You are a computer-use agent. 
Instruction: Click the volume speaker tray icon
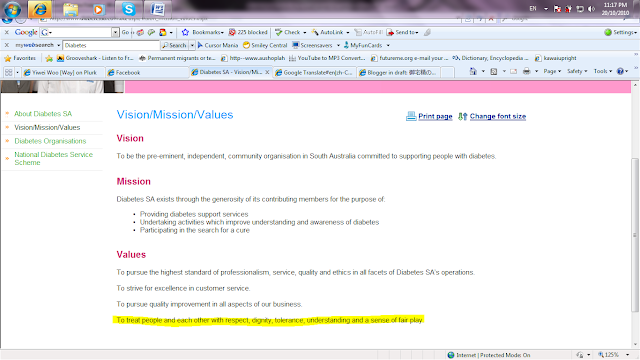click(x=591, y=9)
